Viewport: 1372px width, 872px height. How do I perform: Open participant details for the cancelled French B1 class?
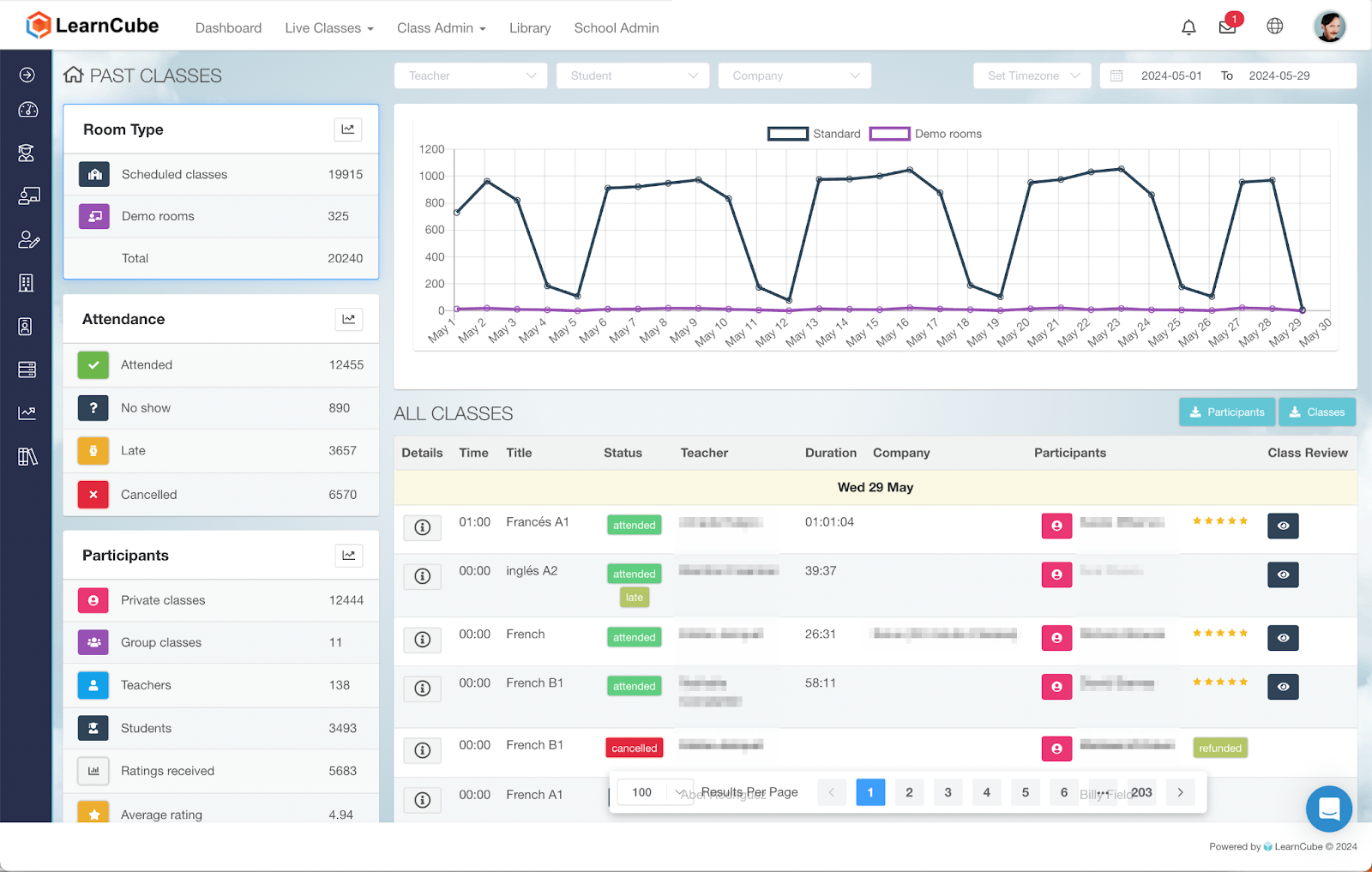[1056, 748]
